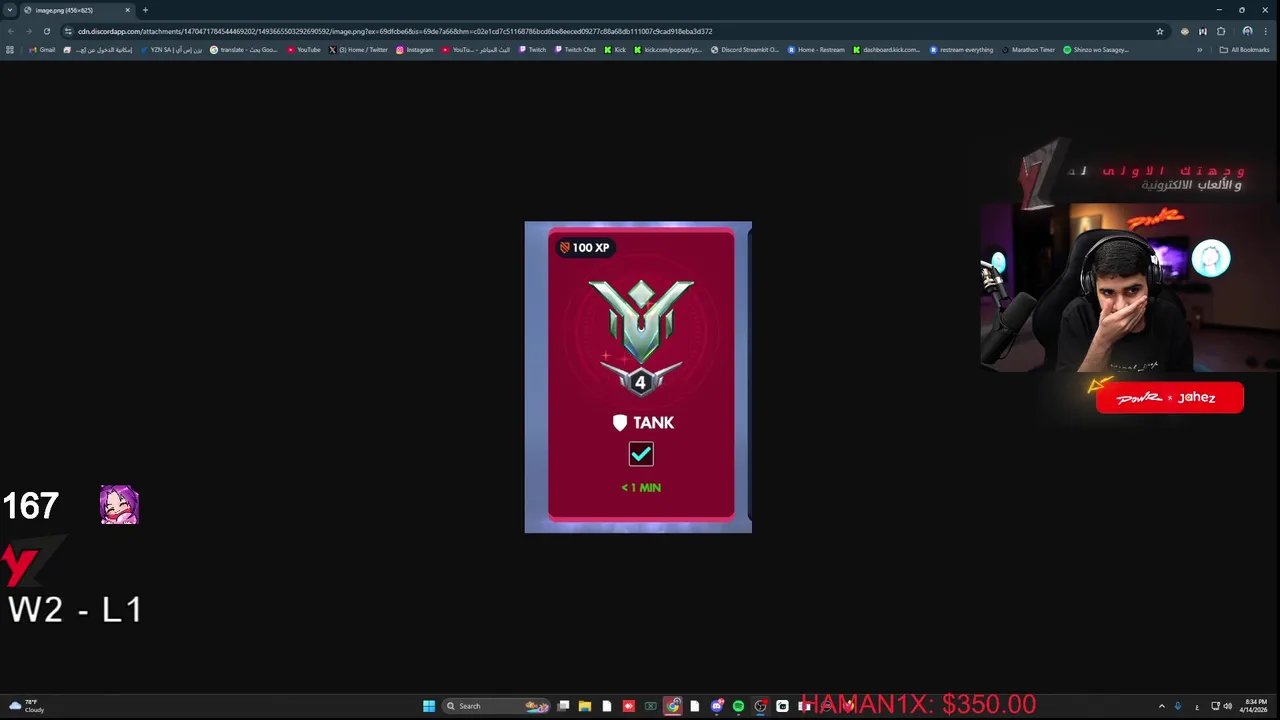Open File Explorer from taskbar

585,706
